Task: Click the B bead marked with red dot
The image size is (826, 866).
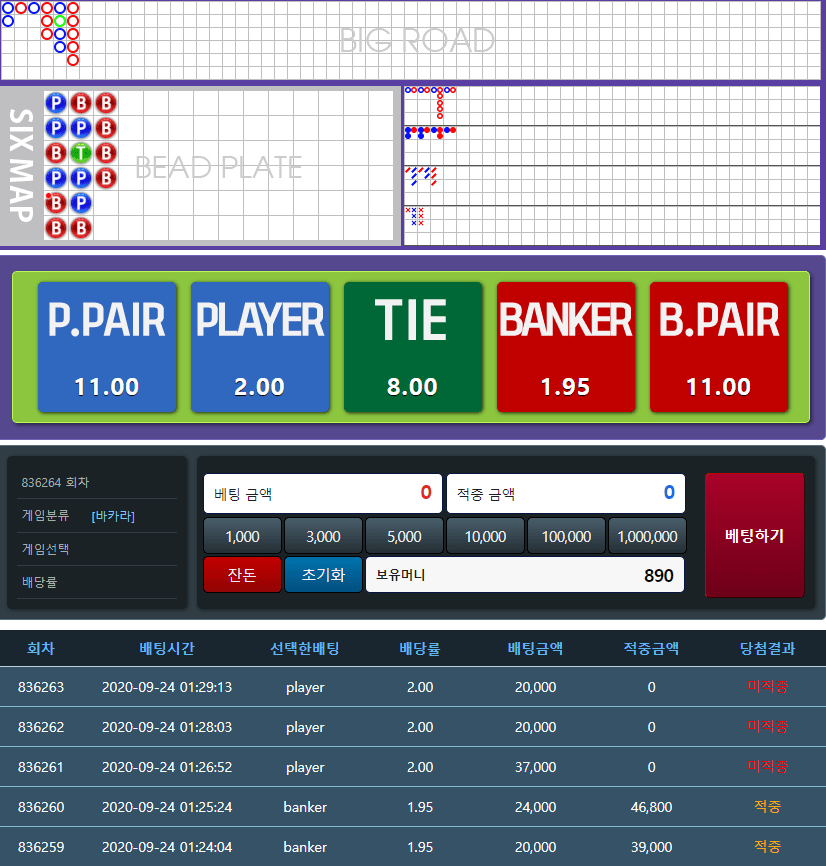Action: 56,203
